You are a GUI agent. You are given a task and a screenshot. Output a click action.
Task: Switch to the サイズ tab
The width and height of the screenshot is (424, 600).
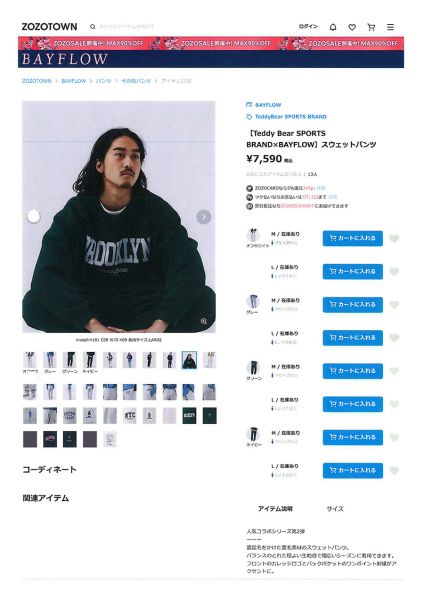tap(335, 509)
